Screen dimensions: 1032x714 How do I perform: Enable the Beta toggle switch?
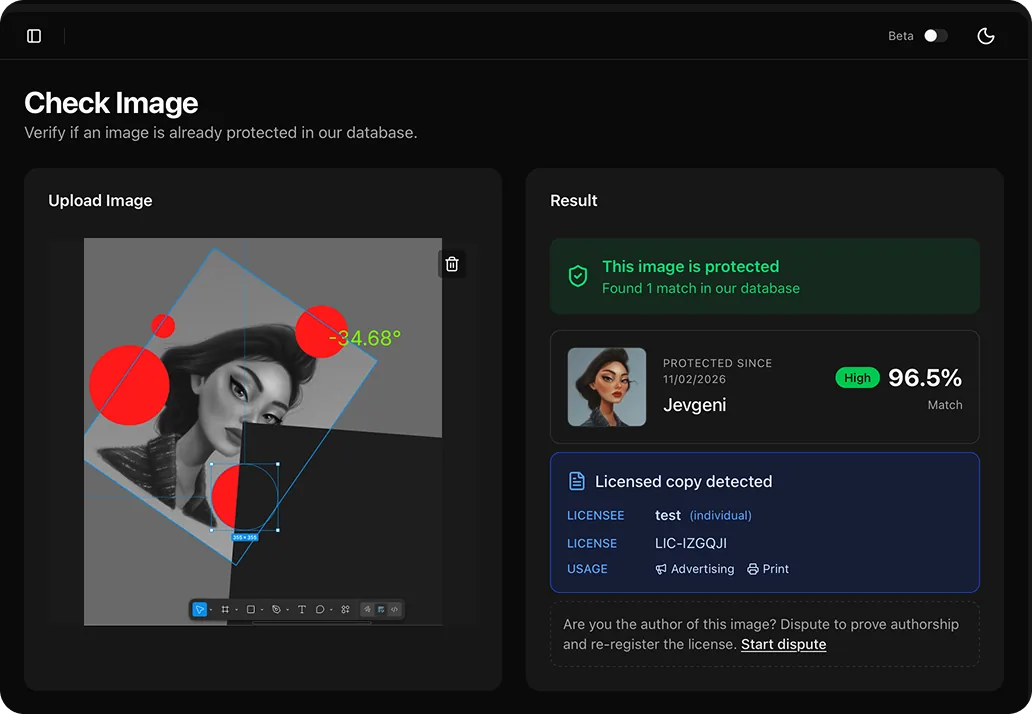click(936, 36)
